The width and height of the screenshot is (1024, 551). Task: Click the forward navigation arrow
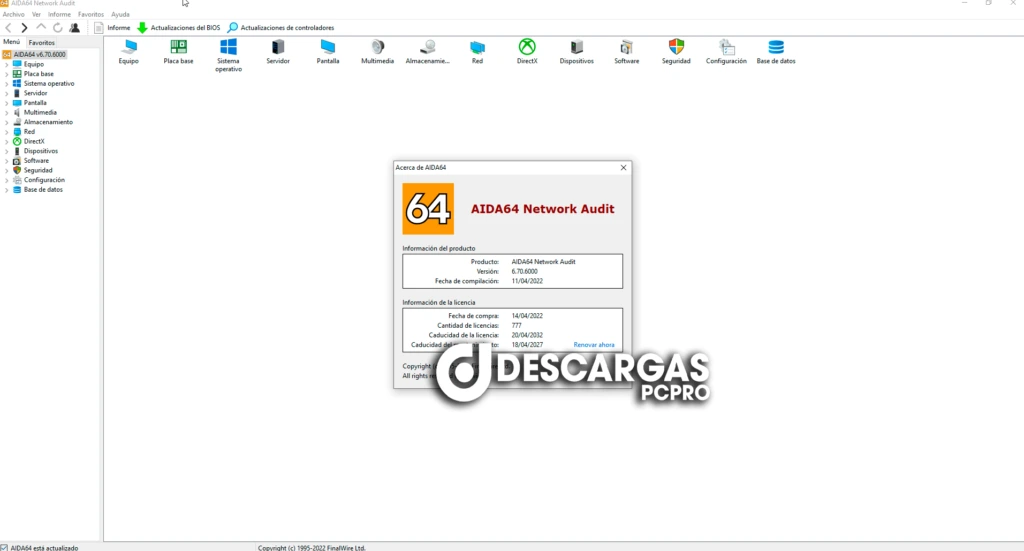[25, 28]
